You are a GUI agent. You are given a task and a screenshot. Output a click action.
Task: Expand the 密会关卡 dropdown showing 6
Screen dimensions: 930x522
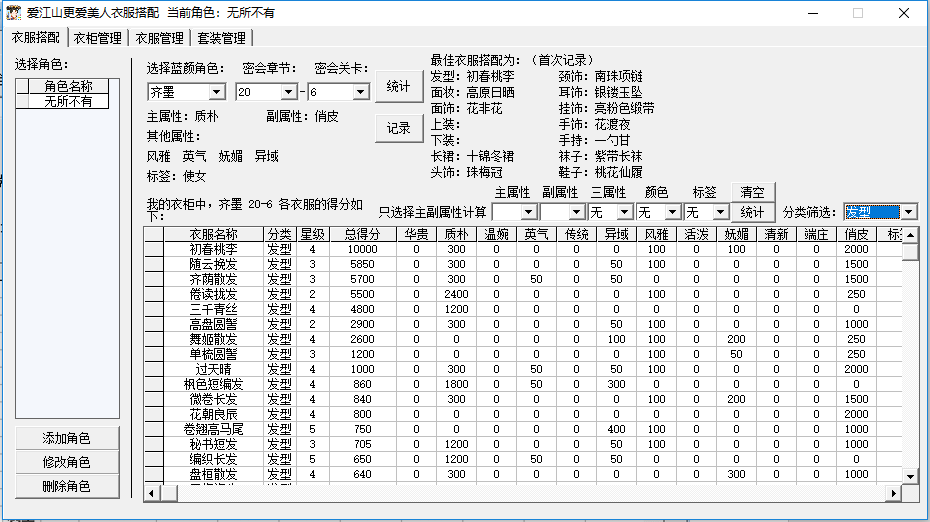360,92
